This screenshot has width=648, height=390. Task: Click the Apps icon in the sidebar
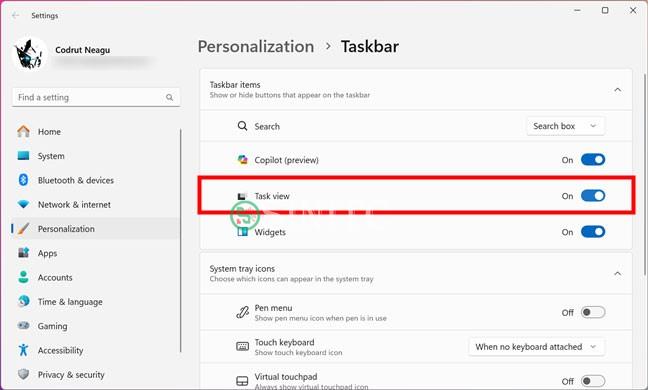click(24, 252)
